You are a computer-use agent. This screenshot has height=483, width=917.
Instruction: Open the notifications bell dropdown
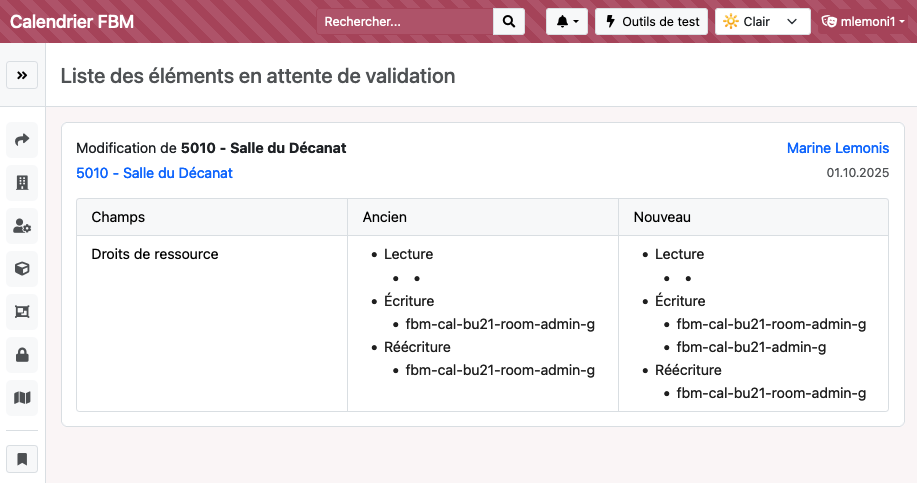(x=566, y=21)
